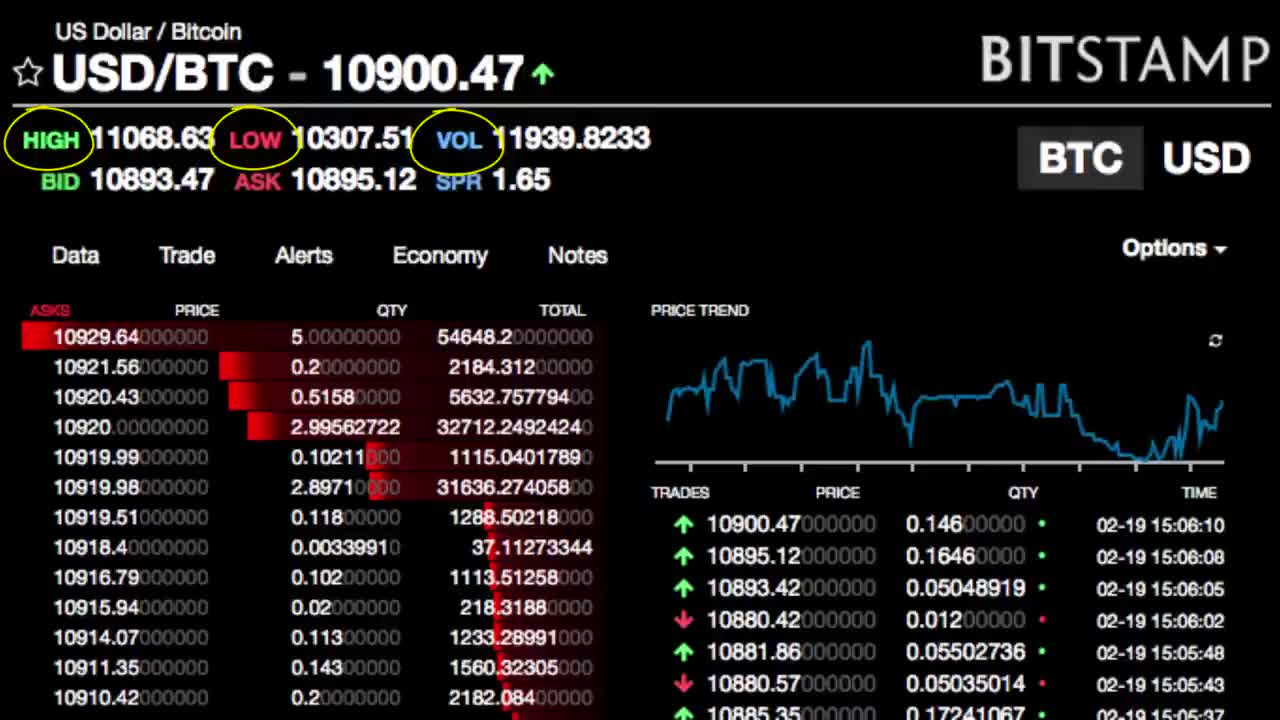Image resolution: width=1280 pixels, height=720 pixels.
Task: Click the LOW label
Action: click(255, 140)
